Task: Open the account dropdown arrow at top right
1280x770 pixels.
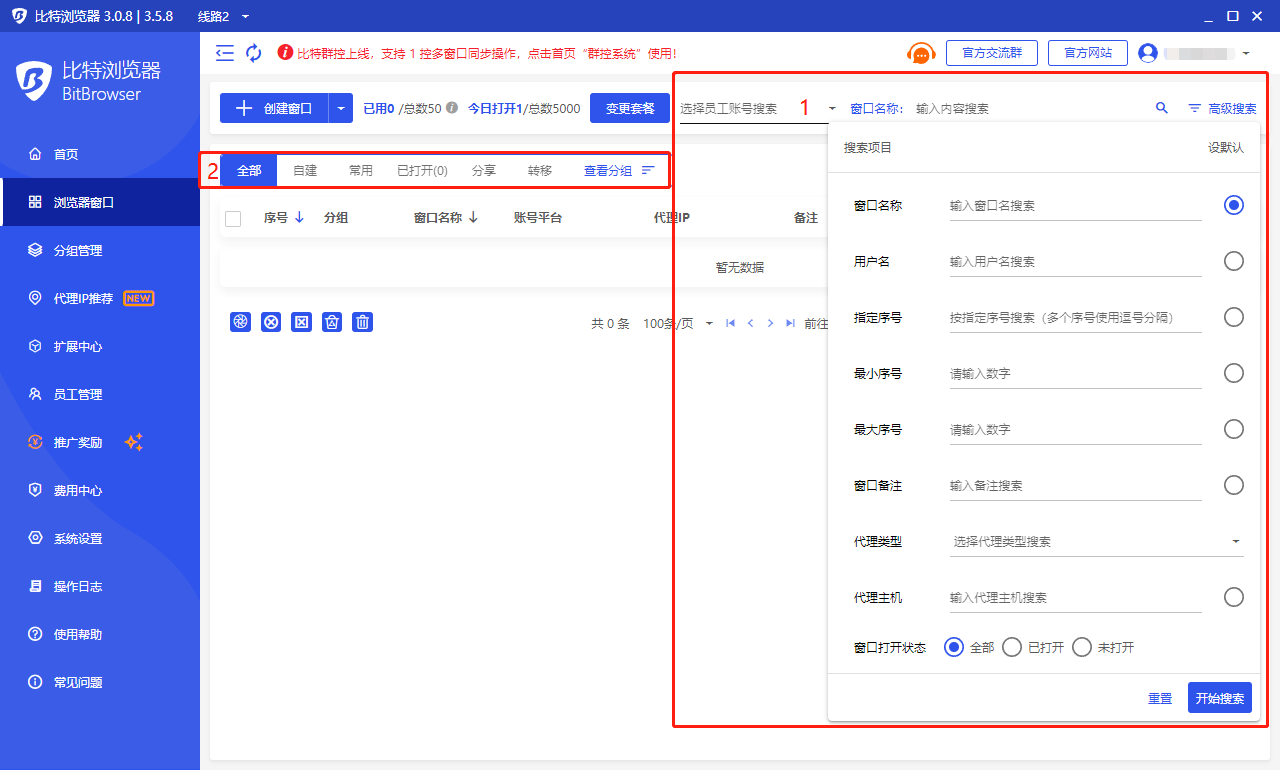Action: [x=1245, y=53]
